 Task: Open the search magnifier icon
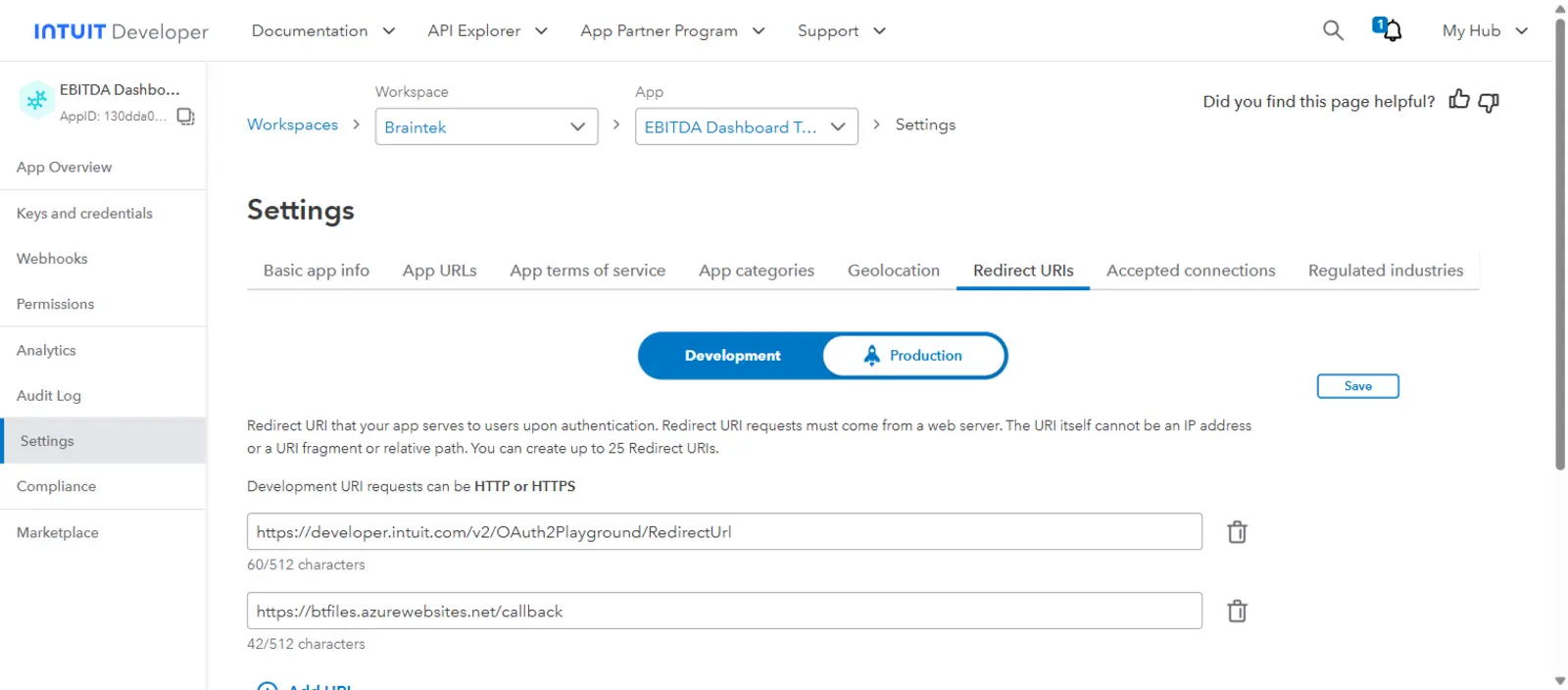click(1333, 30)
